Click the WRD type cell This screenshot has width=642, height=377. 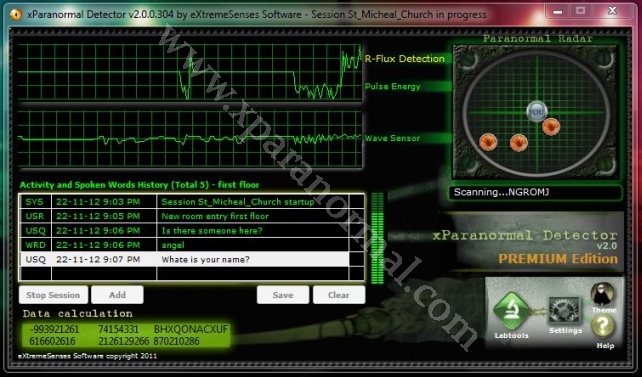pyautogui.click(x=35, y=245)
